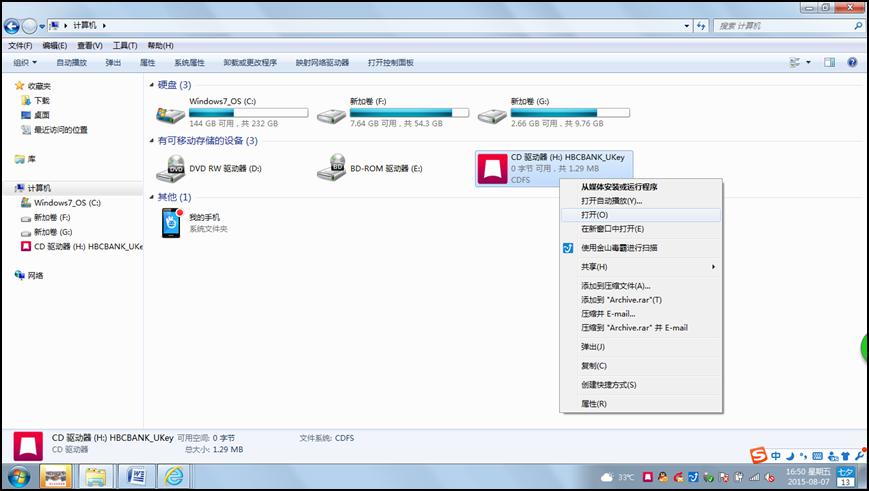Expand the 共享(H) submenu in context menu
Image resolution: width=869 pixels, height=491 pixels.
pos(638,267)
